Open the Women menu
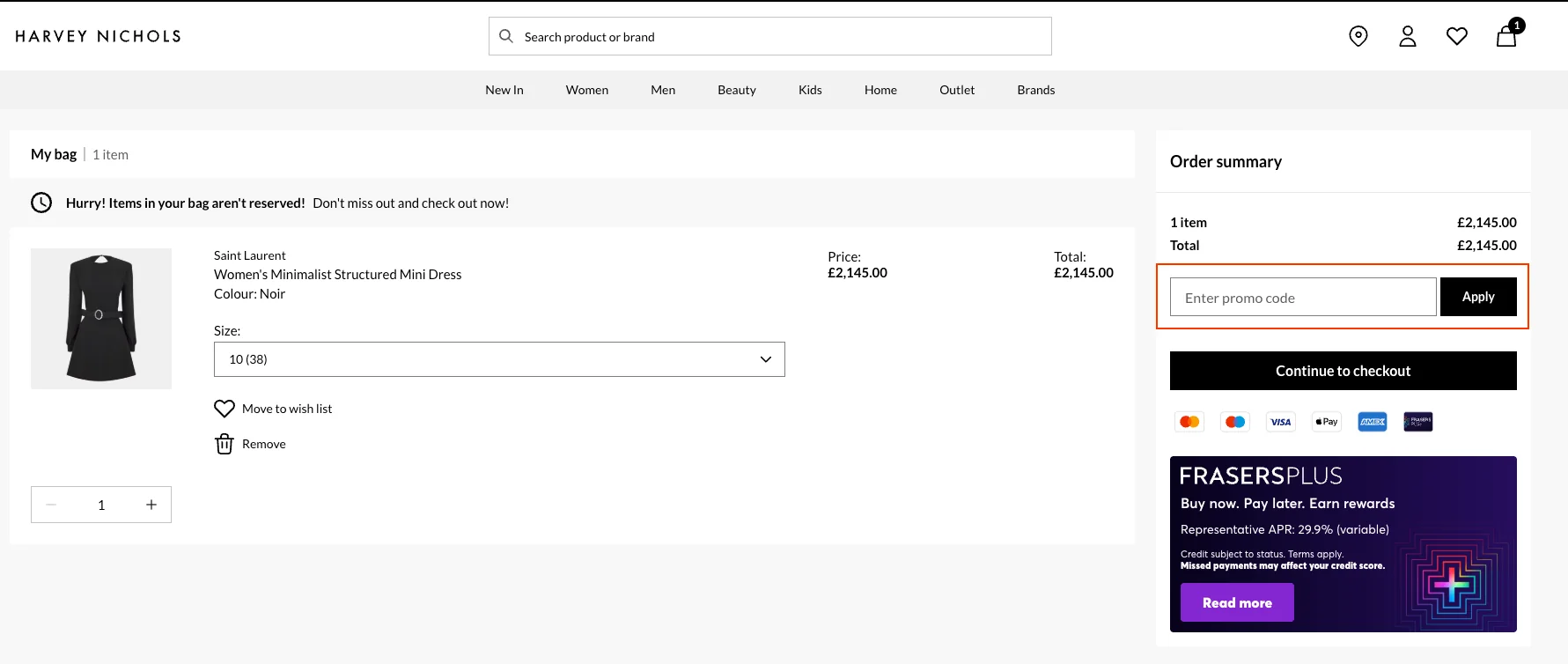Image resolution: width=1568 pixels, height=664 pixels. [587, 90]
